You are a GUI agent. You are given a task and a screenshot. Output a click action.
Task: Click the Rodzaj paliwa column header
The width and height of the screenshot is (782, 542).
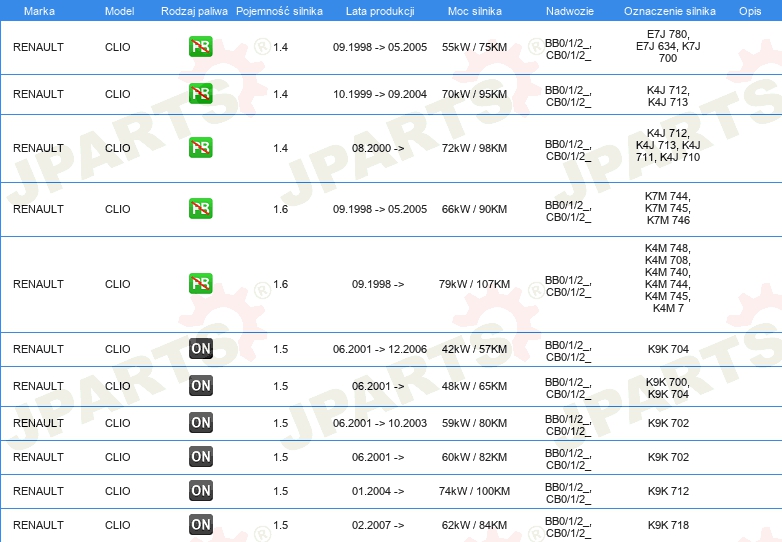click(194, 10)
